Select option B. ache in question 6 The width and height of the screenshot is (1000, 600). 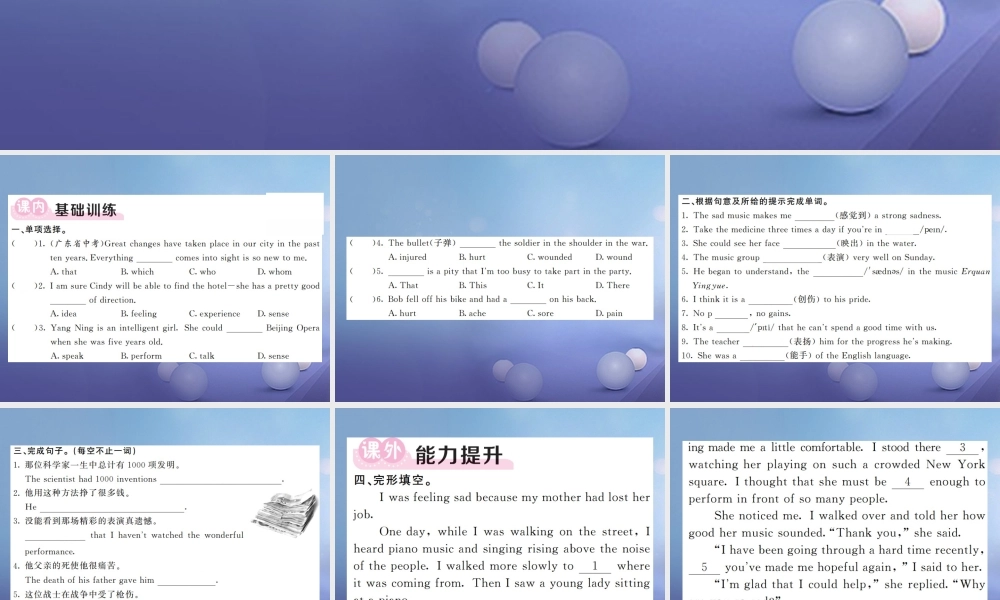472,313
